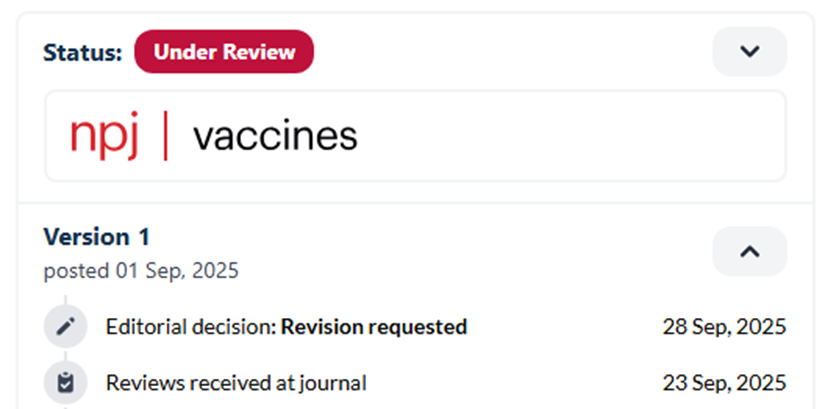Collapse the Version 1 section
Image resolution: width=839 pixels, height=409 pixels.
(x=749, y=251)
